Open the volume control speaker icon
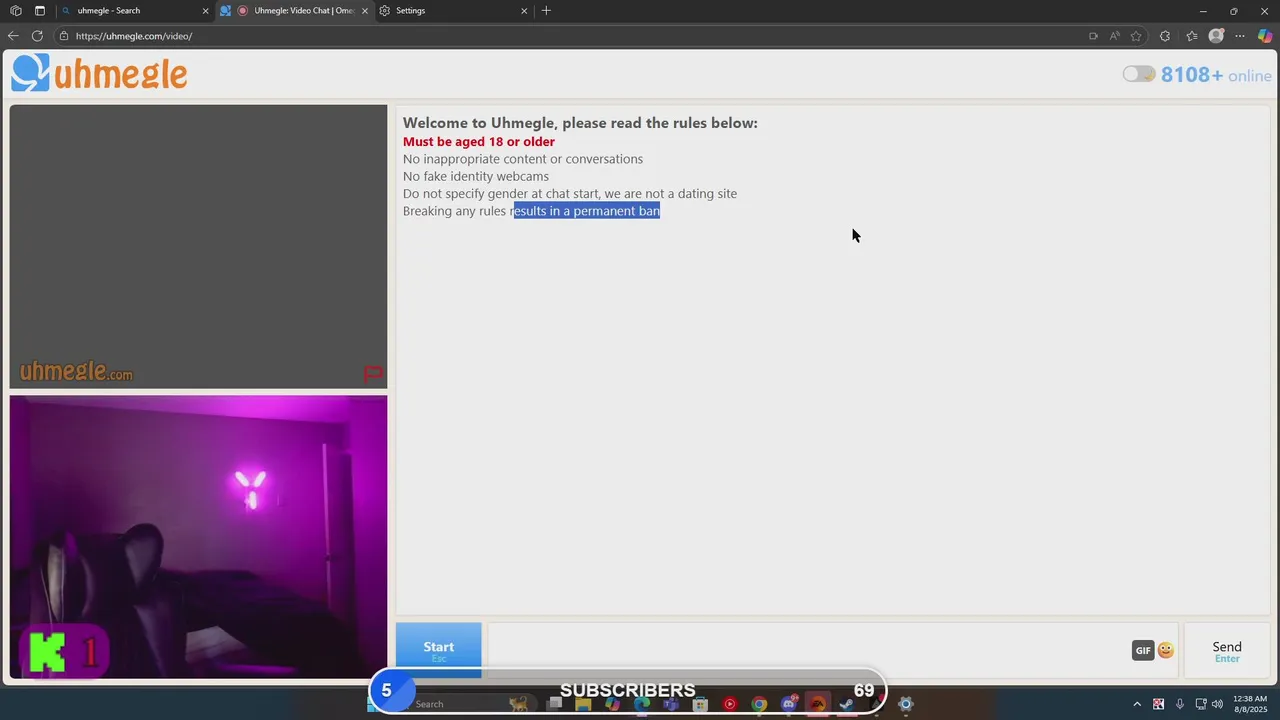This screenshot has width=1280, height=720. [1217, 704]
